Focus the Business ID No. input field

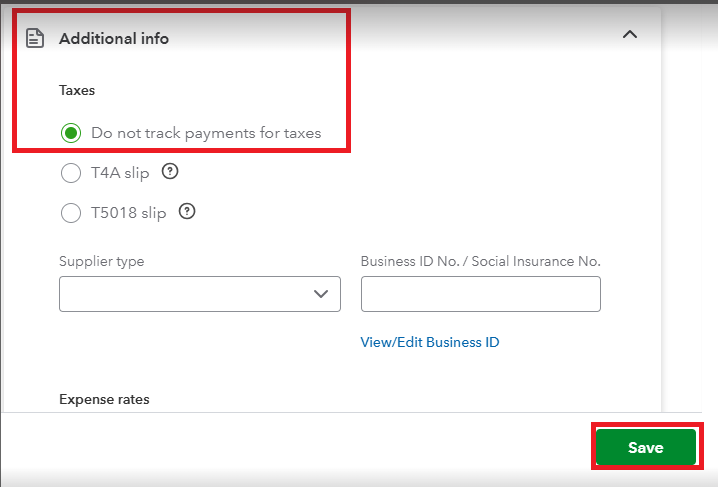coord(480,294)
